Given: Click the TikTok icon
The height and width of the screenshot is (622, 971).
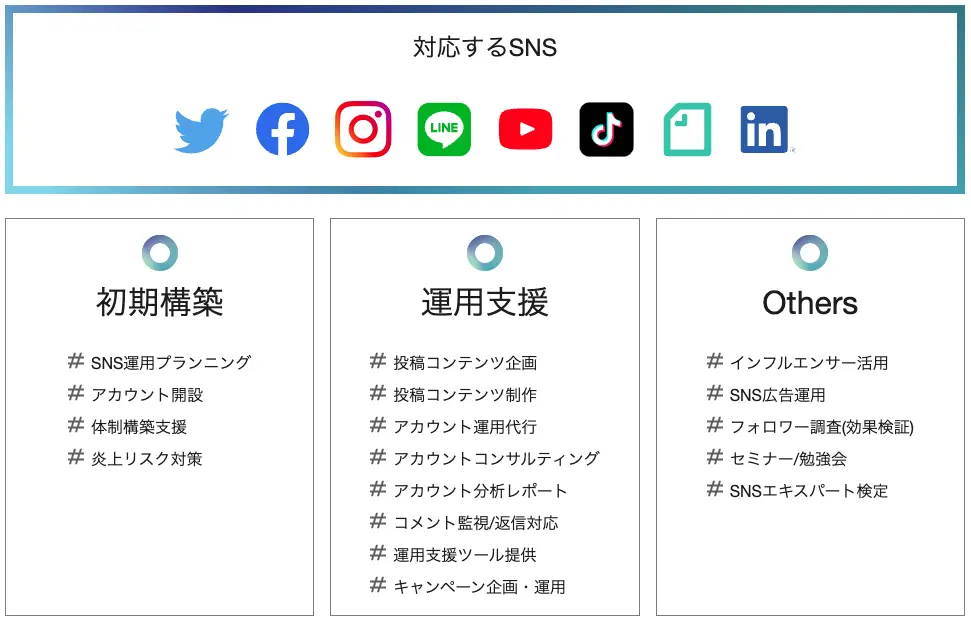Looking at the screenshot, I should pos(606,129).
